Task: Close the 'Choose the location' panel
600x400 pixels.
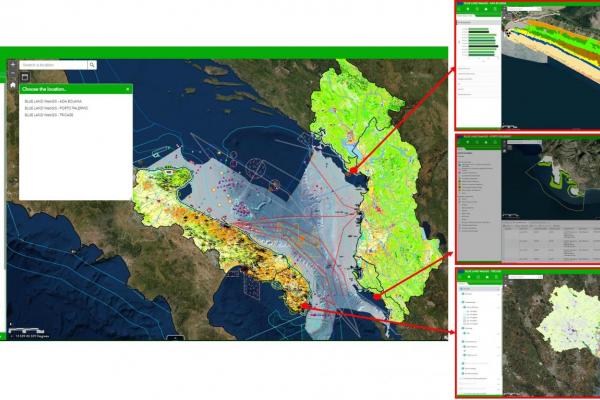Action: (x=128, y=89)
